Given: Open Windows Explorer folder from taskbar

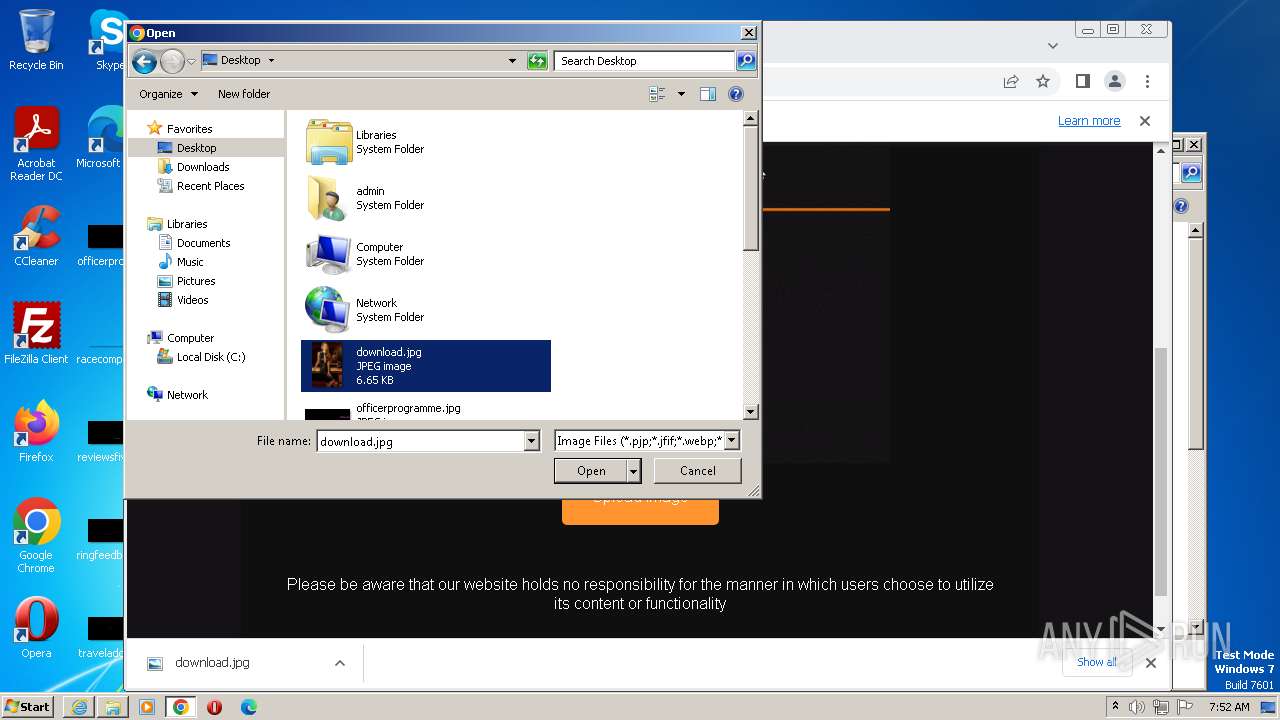Looking at the screenshot, I should click(x=113, y=707).
